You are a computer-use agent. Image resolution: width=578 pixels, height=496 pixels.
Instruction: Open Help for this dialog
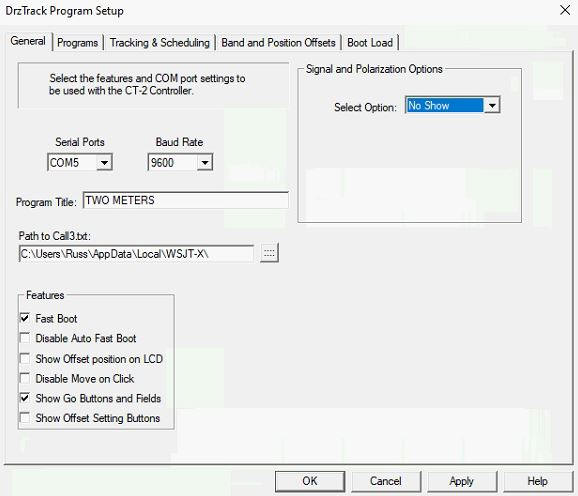537,481
